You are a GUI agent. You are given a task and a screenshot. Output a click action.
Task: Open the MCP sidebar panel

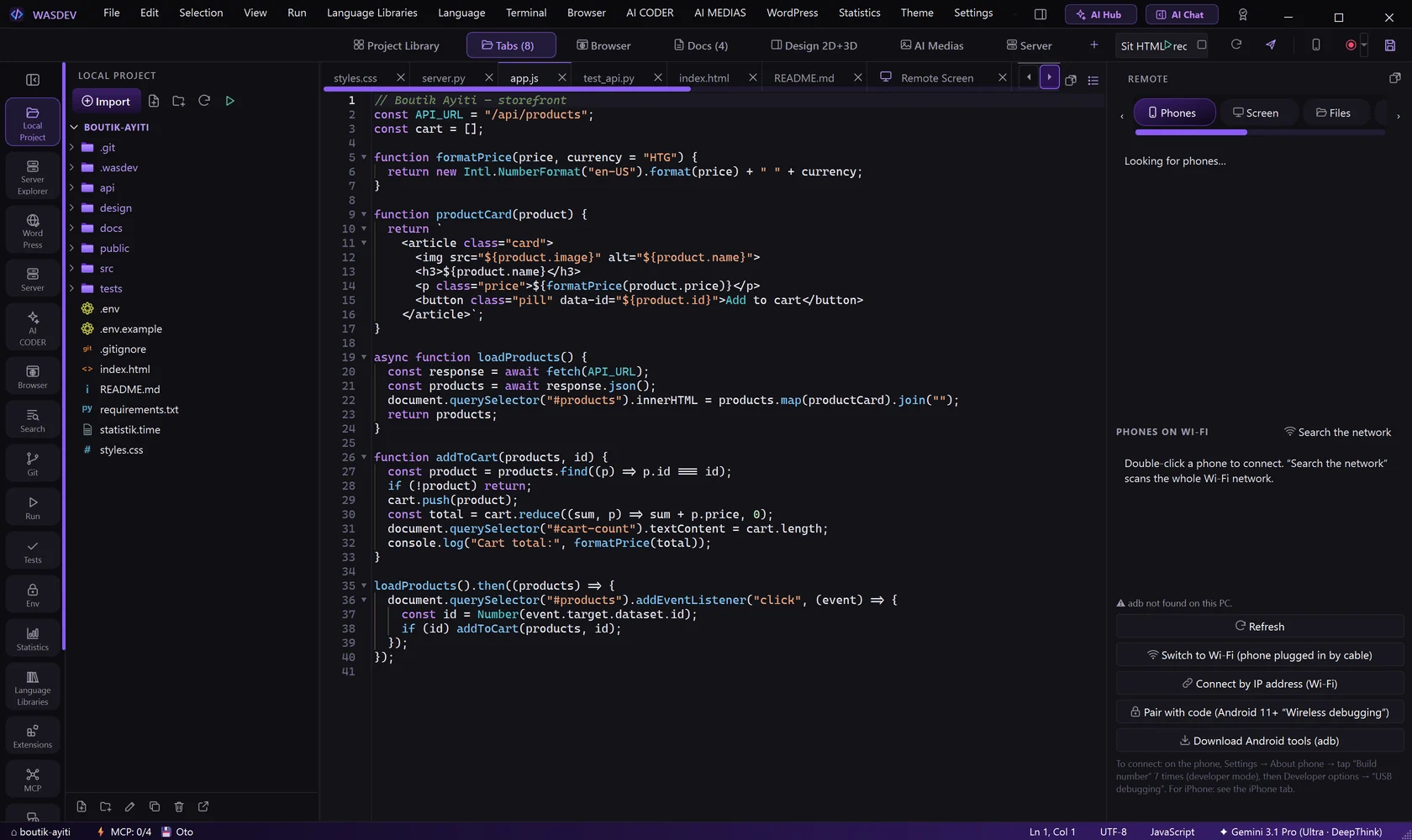click(33, 779)
